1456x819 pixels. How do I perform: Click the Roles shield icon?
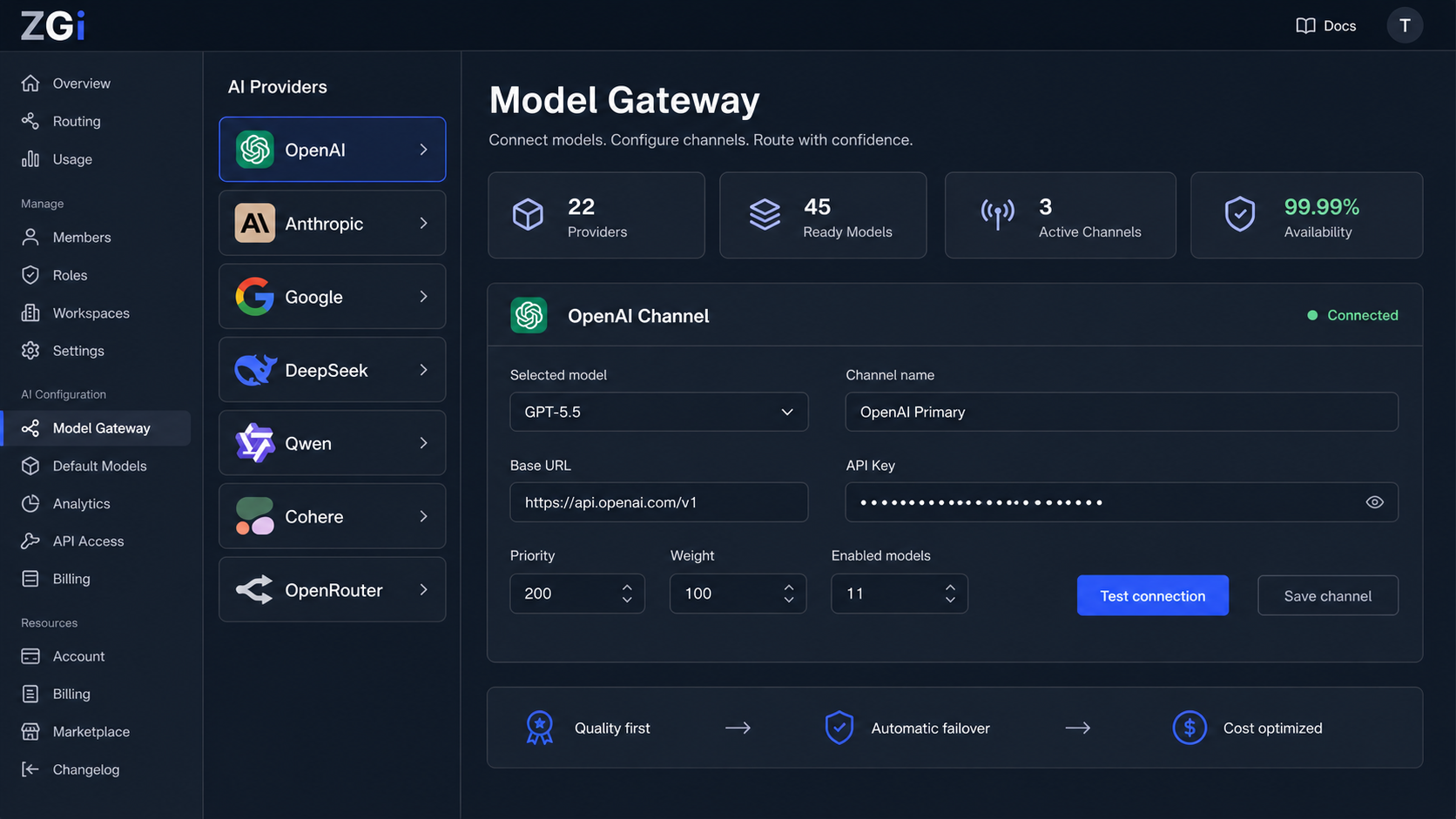(x=30, y=275)
